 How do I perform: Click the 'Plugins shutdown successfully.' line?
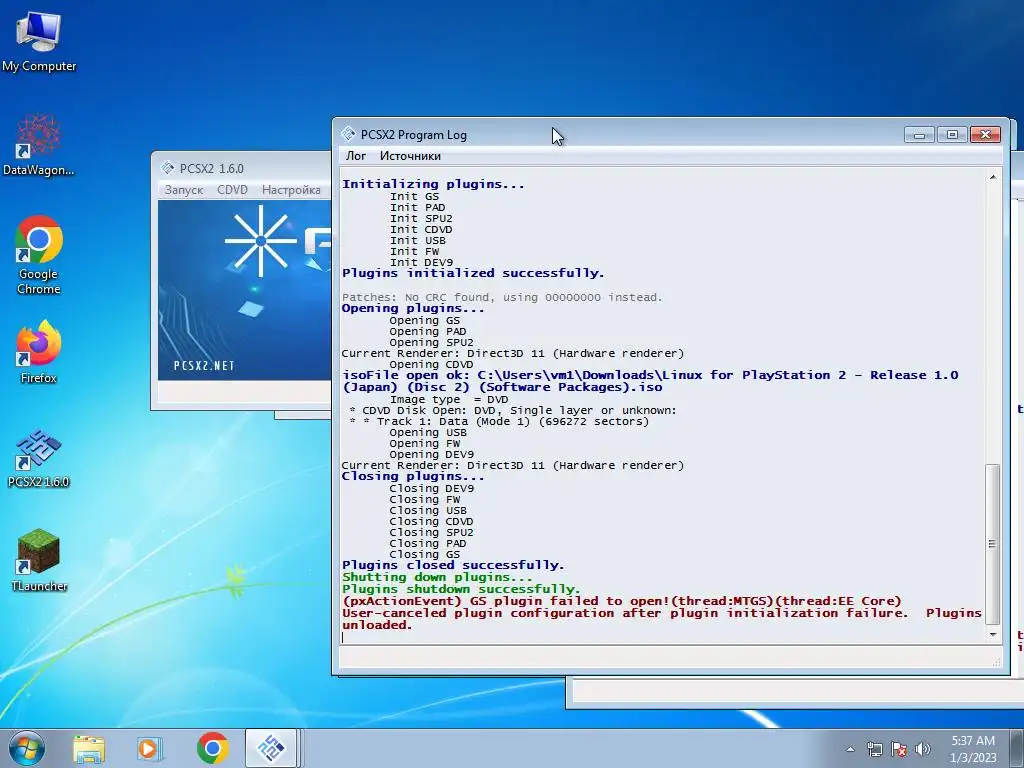coord(461,589)
